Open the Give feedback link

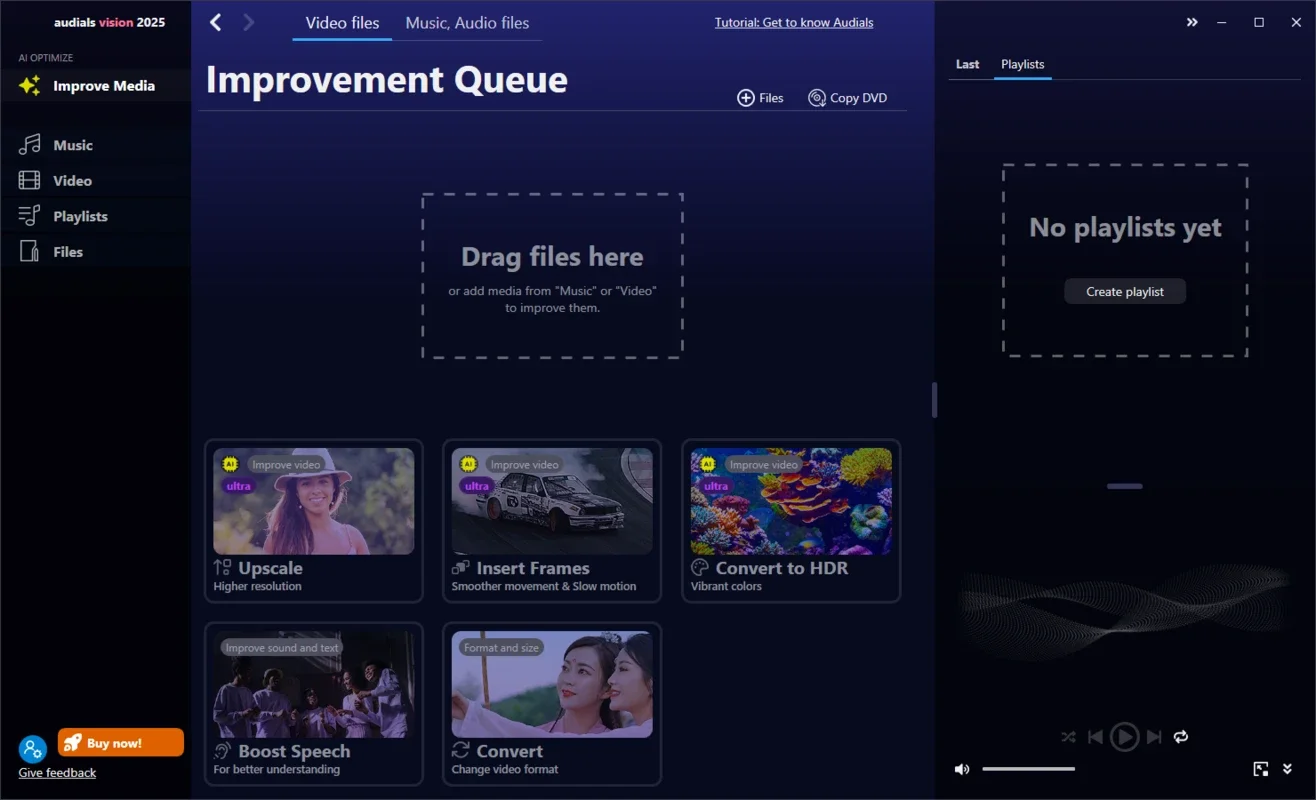pos(57,772)
